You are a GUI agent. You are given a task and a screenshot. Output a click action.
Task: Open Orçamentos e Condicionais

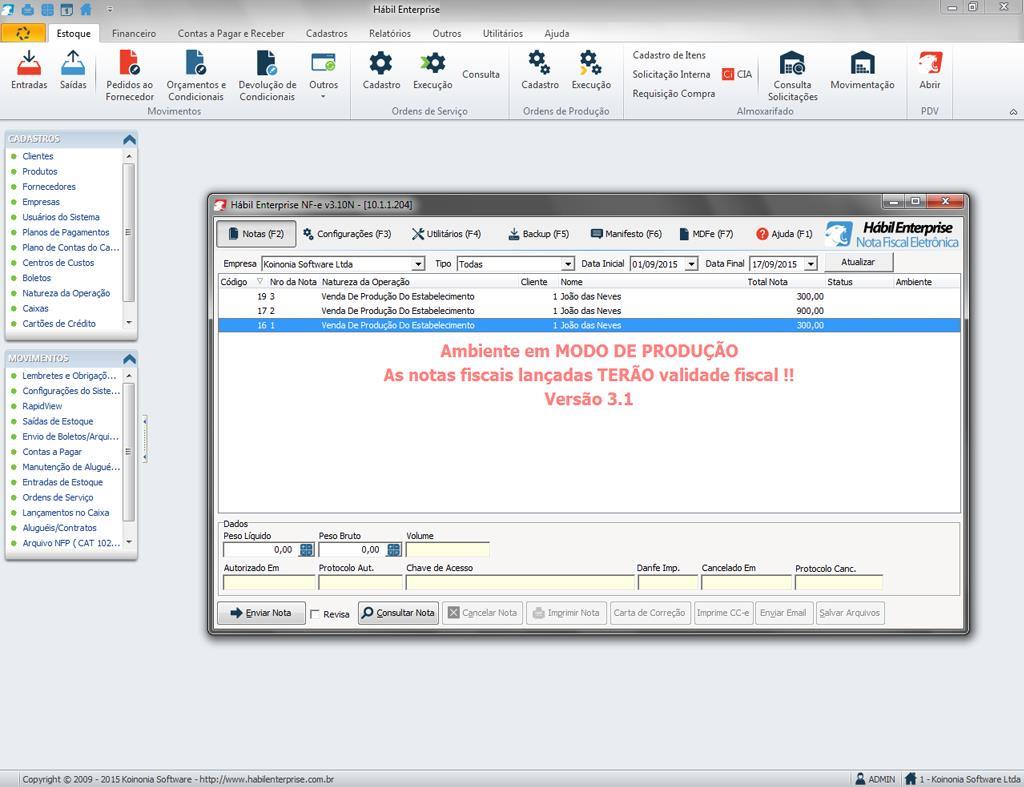point(196,76)
